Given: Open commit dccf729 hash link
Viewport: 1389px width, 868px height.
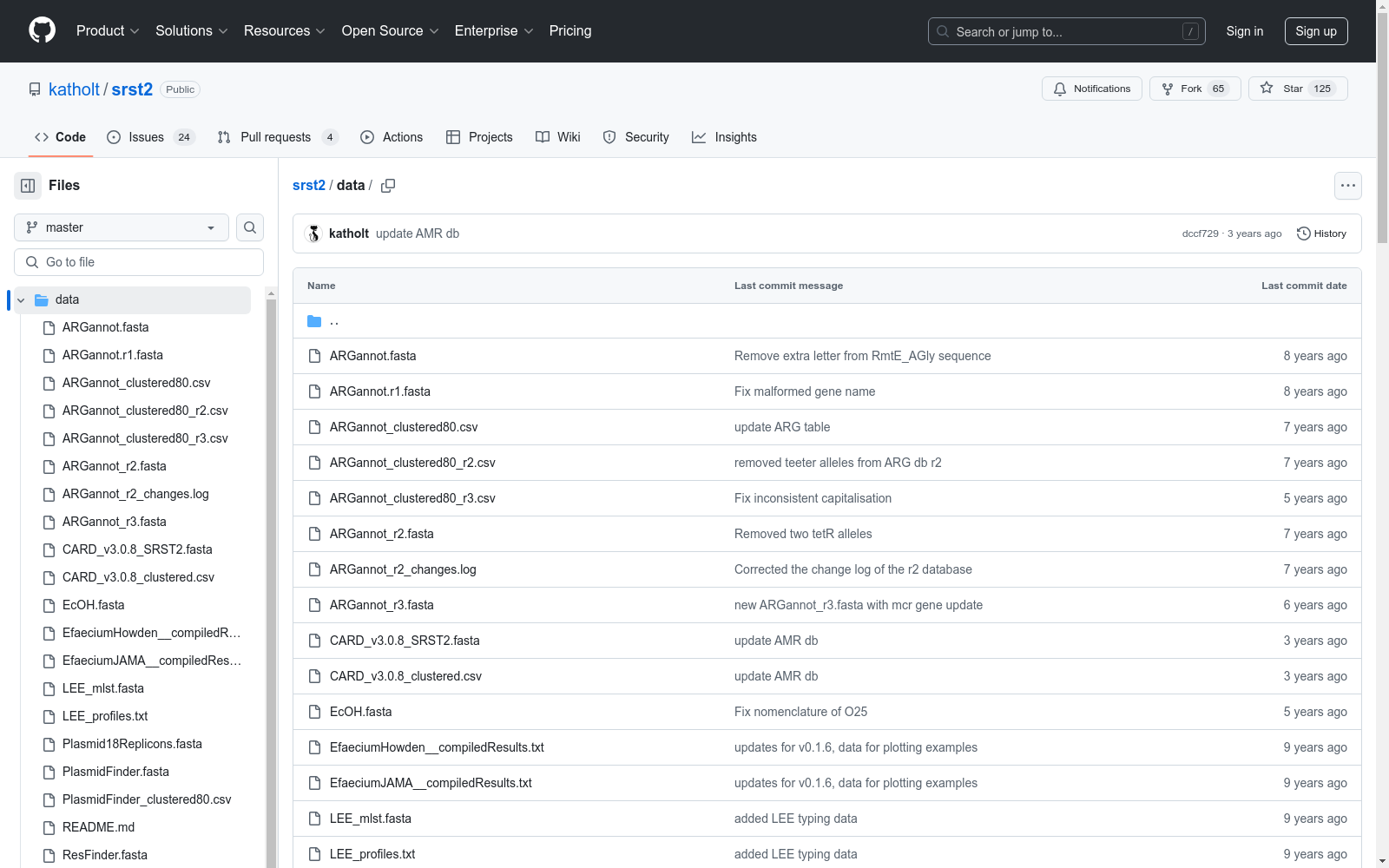Looking at the screenshot, I should [1200, 233].
